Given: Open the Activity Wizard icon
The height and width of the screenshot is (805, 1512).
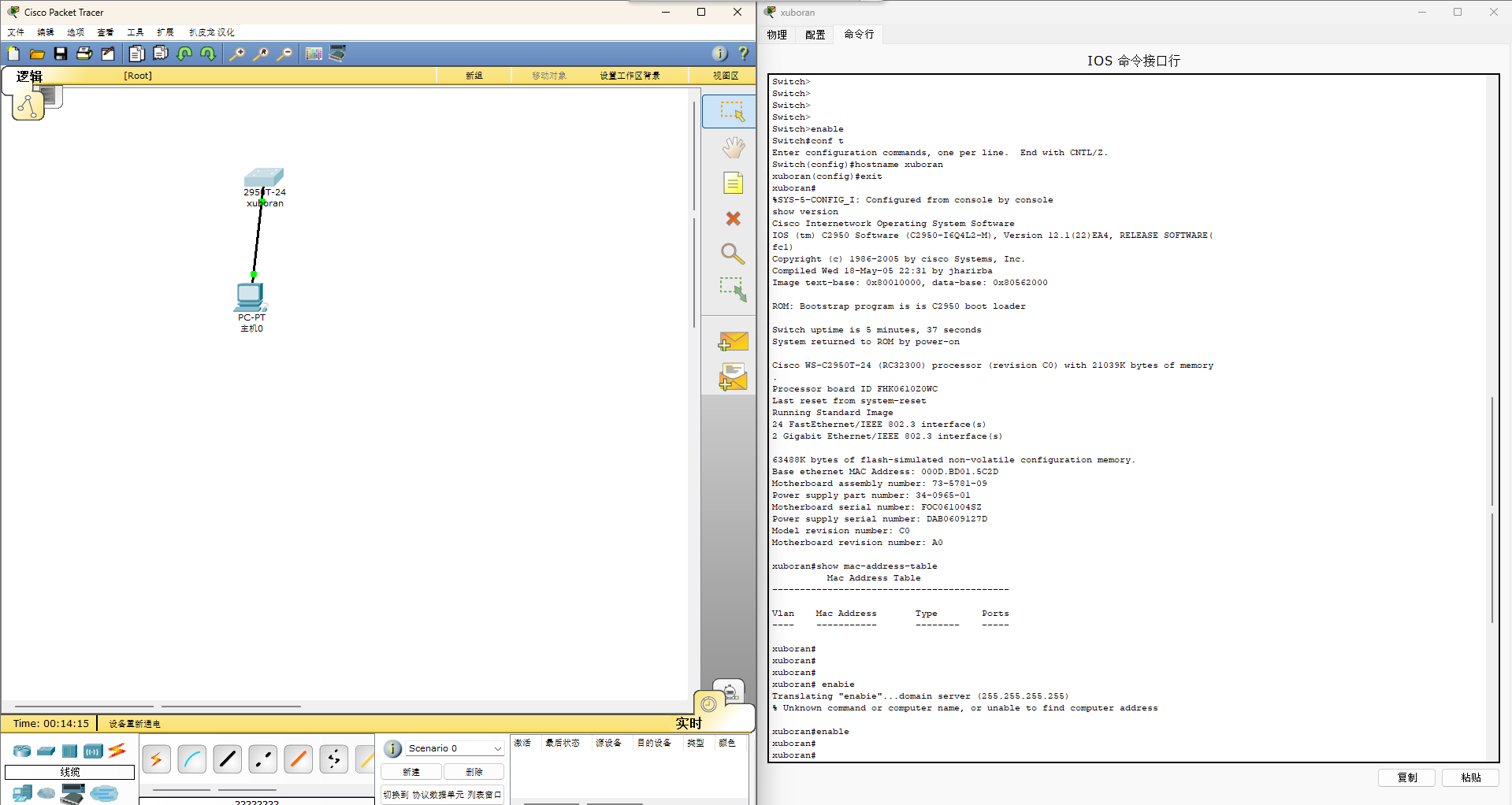Looking at the screenshot, I should 108,54.
